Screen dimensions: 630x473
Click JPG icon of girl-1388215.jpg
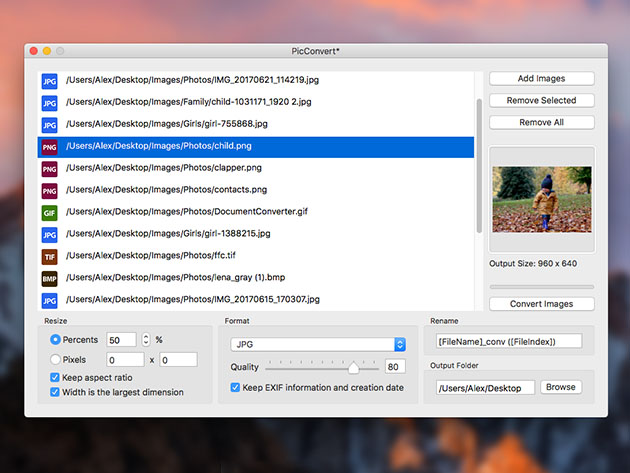[49, 235]
